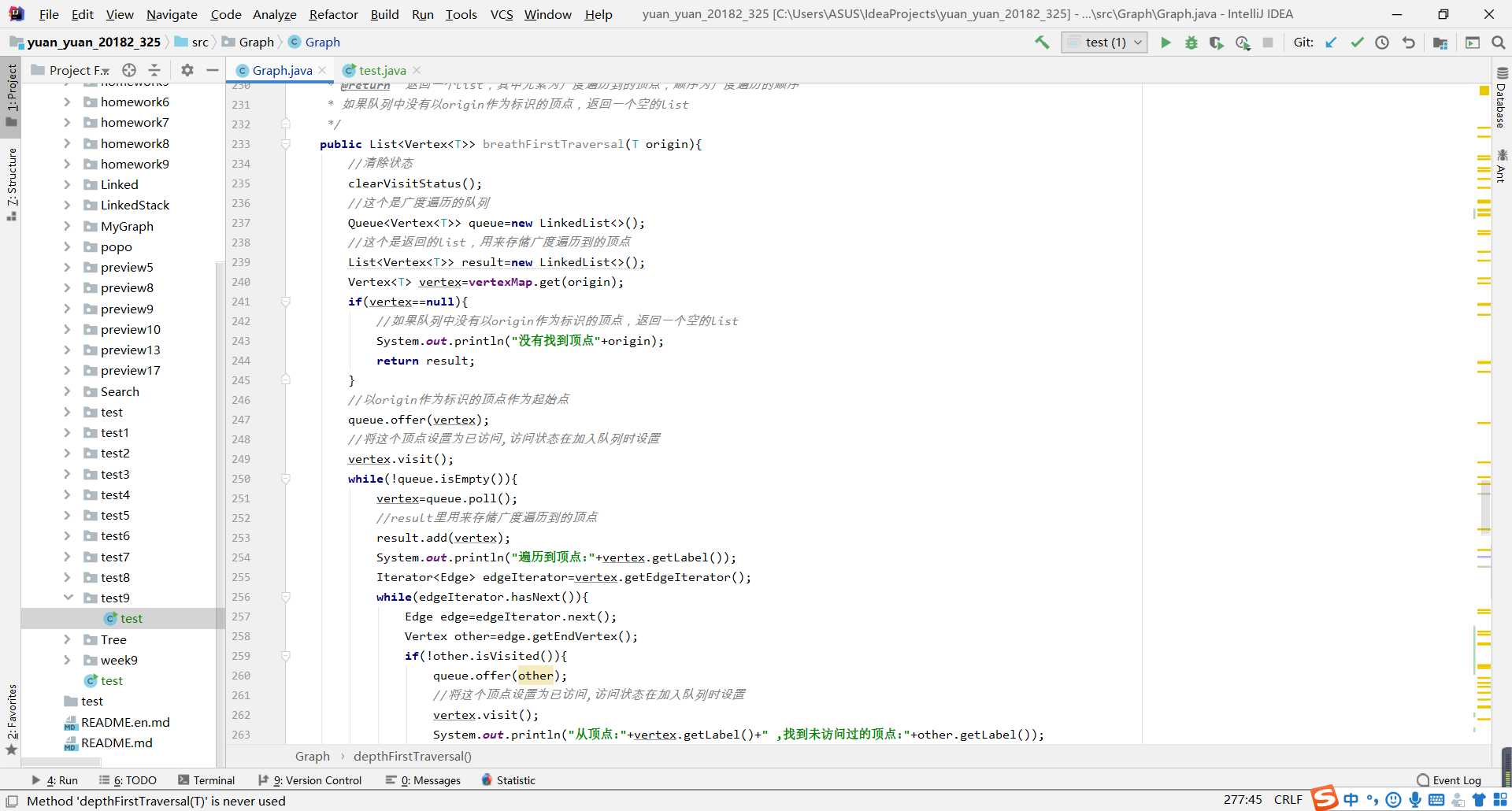The height and width of the screenshot is (811, 1512).
Task: Click the Search Everywhere magnifier icon
Action: point(1498,43)
